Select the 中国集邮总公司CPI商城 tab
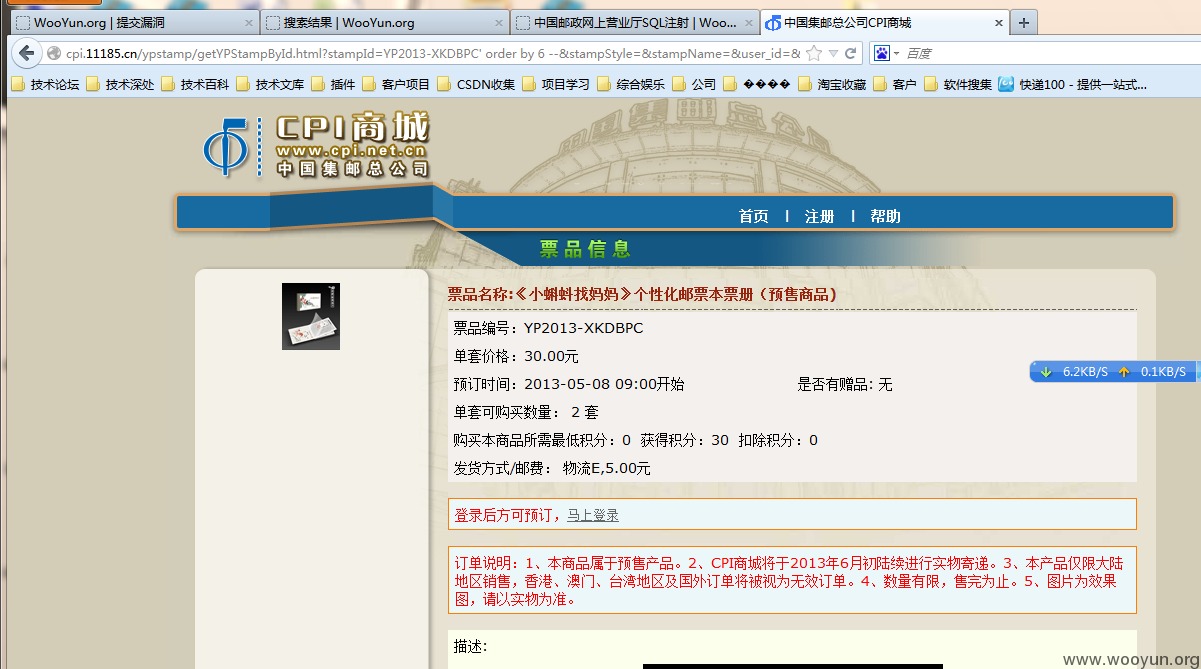Screen dimensions: 1201x669 point(884,22)
